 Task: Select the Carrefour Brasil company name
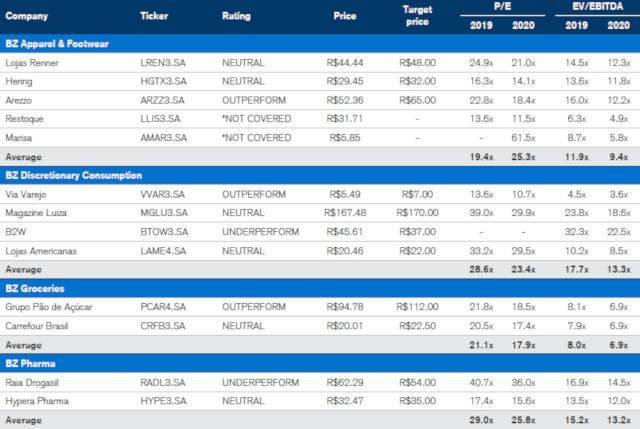pos(37,326)
